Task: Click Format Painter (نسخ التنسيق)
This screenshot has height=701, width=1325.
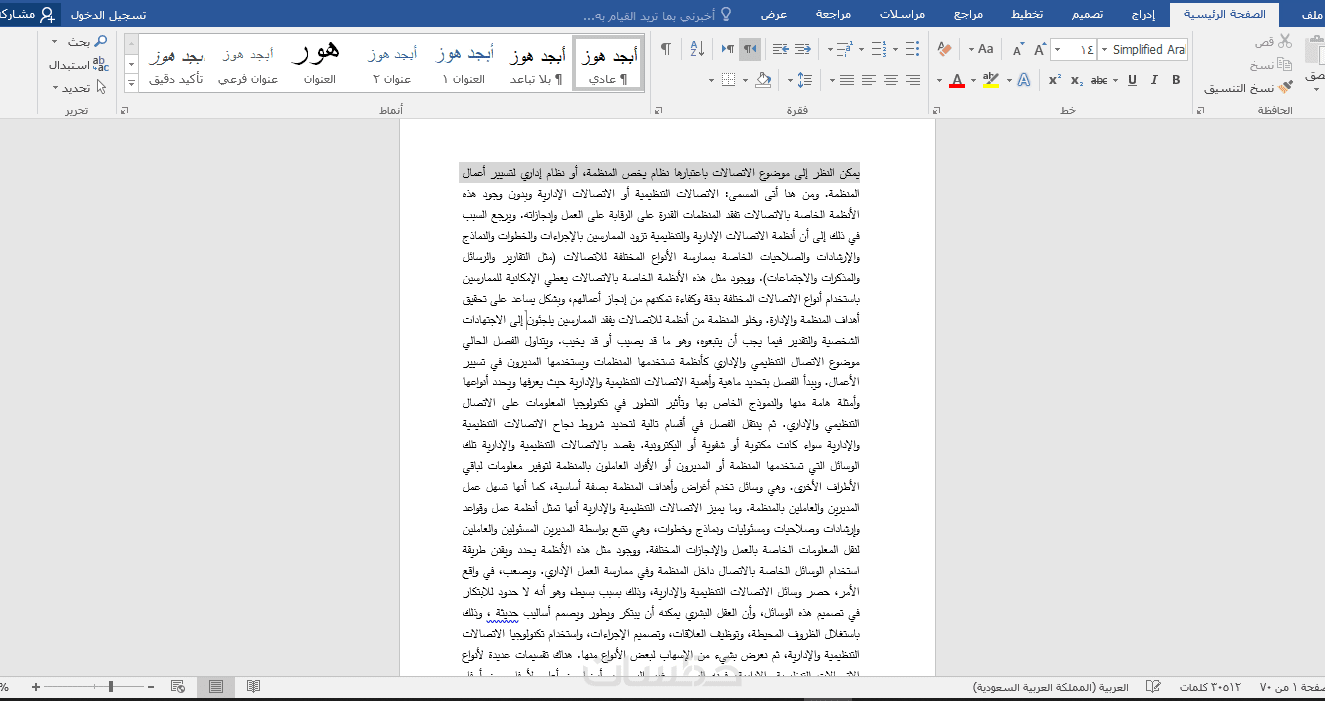Action: (1248, 88)
